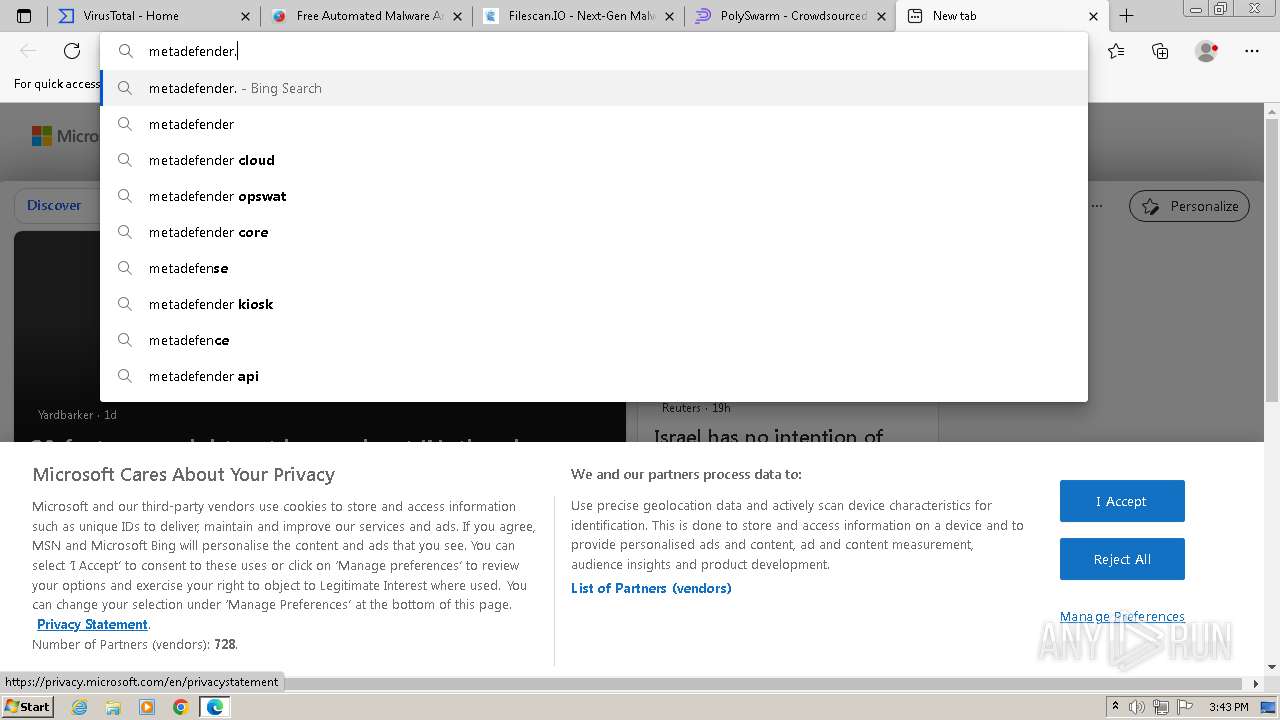Select the 'metadefender api' suggestion
Screen dimensions: 1280x720
point(594,376)
